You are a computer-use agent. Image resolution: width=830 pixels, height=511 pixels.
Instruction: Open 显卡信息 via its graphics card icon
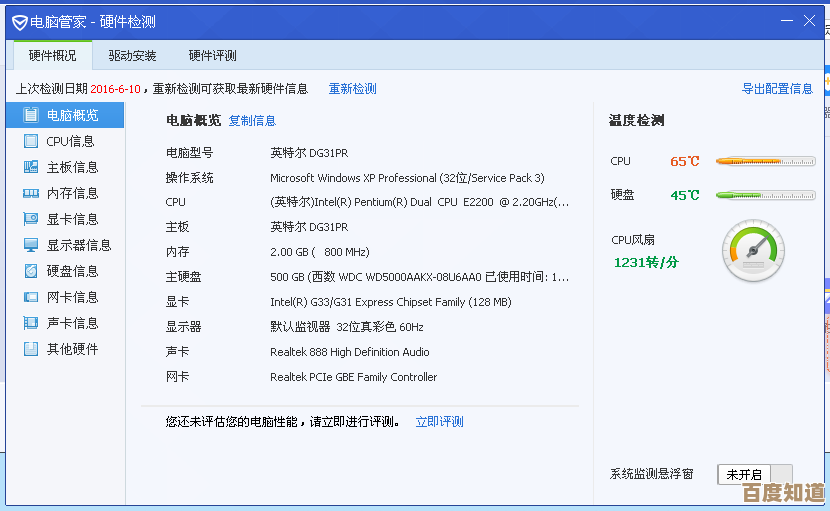(x=30, y=219)
